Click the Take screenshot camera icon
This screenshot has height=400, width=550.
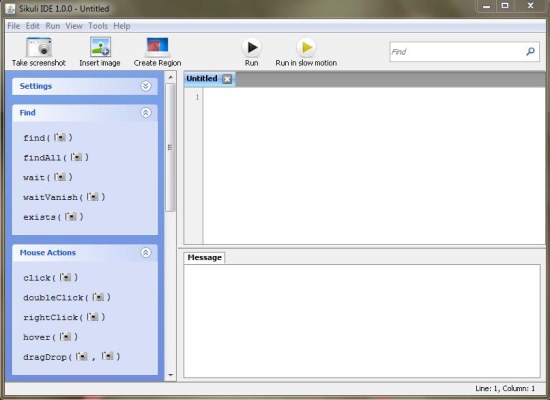tap(39, 47)
